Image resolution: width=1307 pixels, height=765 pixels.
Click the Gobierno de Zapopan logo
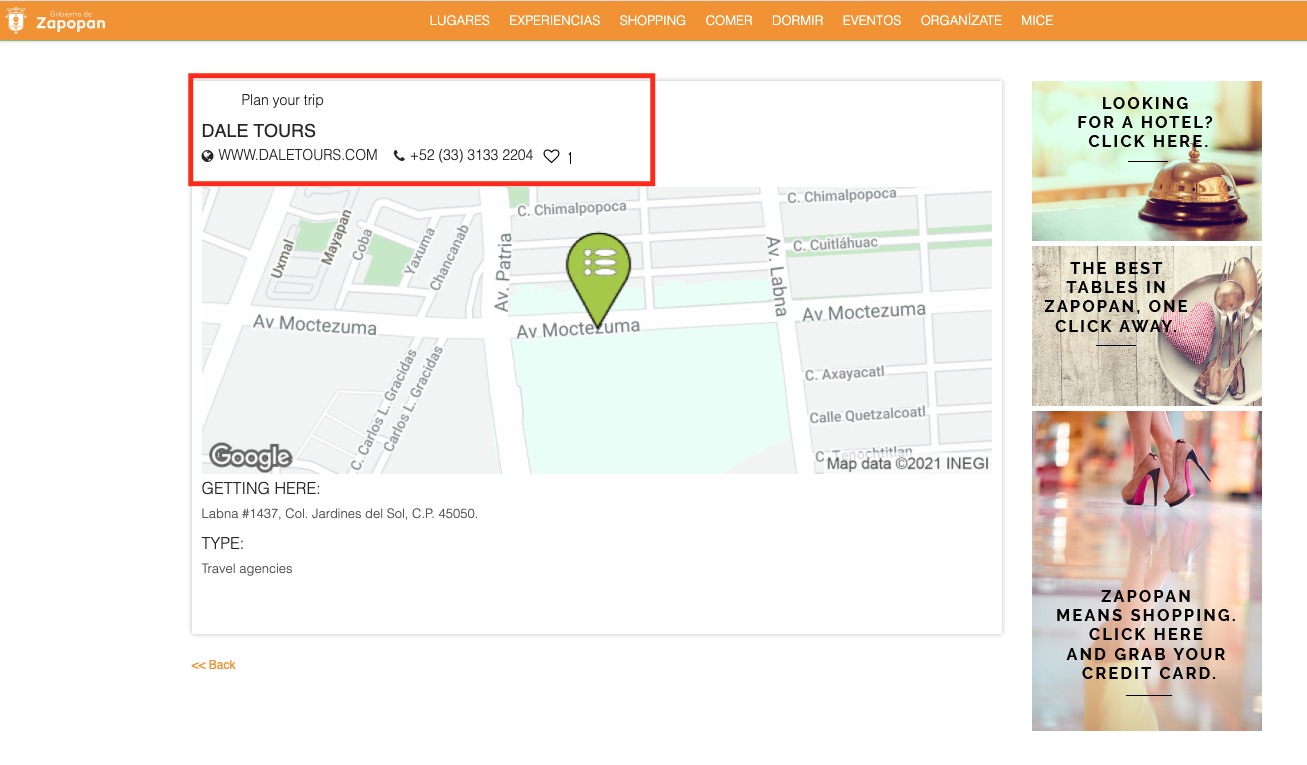pos(56,20)
